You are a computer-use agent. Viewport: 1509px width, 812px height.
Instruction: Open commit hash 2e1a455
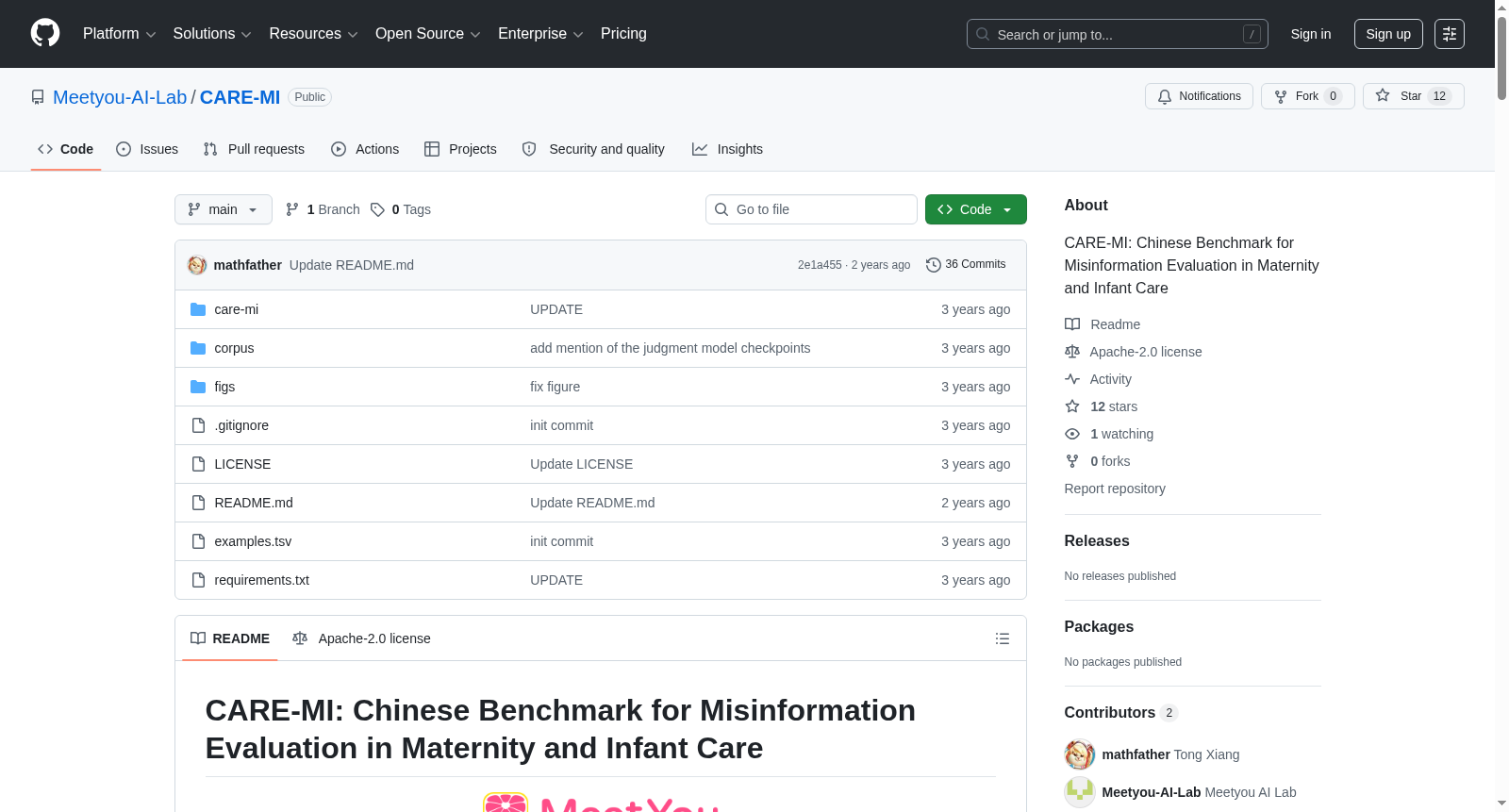point(820,265)
